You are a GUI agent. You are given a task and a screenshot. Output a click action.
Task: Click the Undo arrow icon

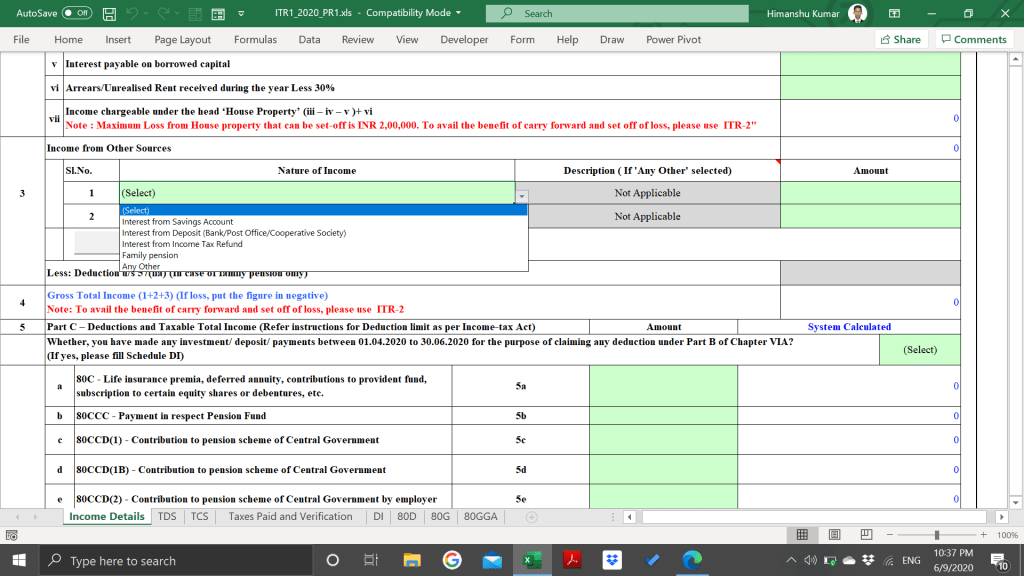[x=132, y=13]
